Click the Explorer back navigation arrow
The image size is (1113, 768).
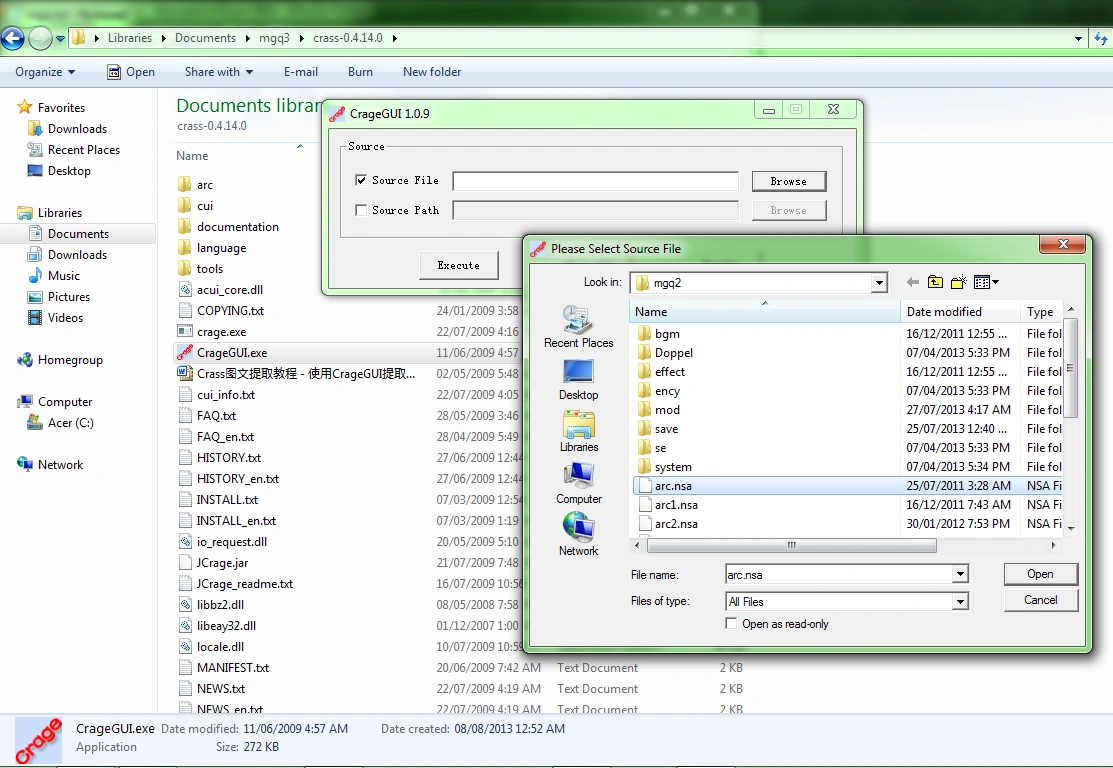click(13, 38)
